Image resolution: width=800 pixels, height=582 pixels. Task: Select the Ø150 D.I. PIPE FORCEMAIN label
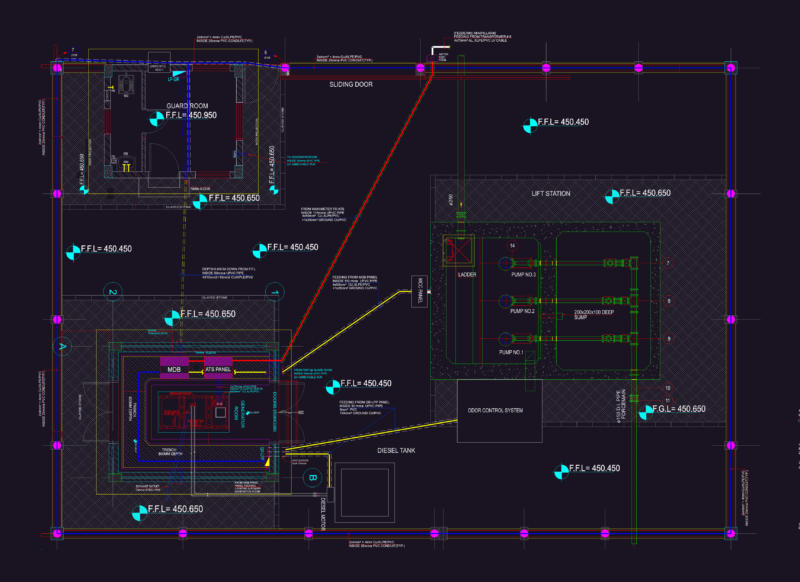tap(620, 406)
